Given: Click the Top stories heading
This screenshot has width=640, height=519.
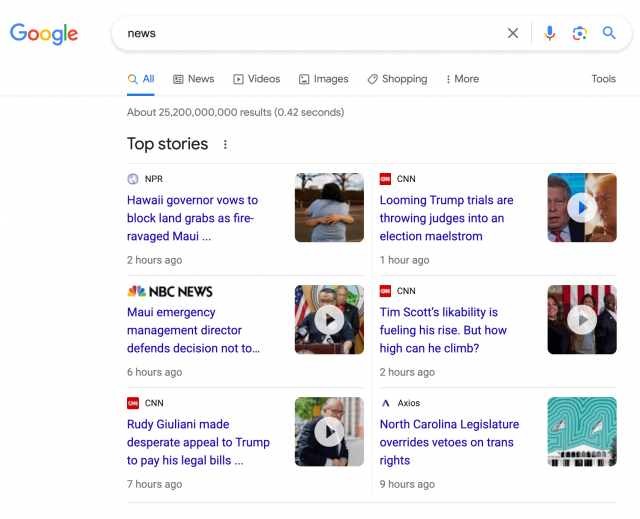Looking at the screenshot, I should 167,144.
